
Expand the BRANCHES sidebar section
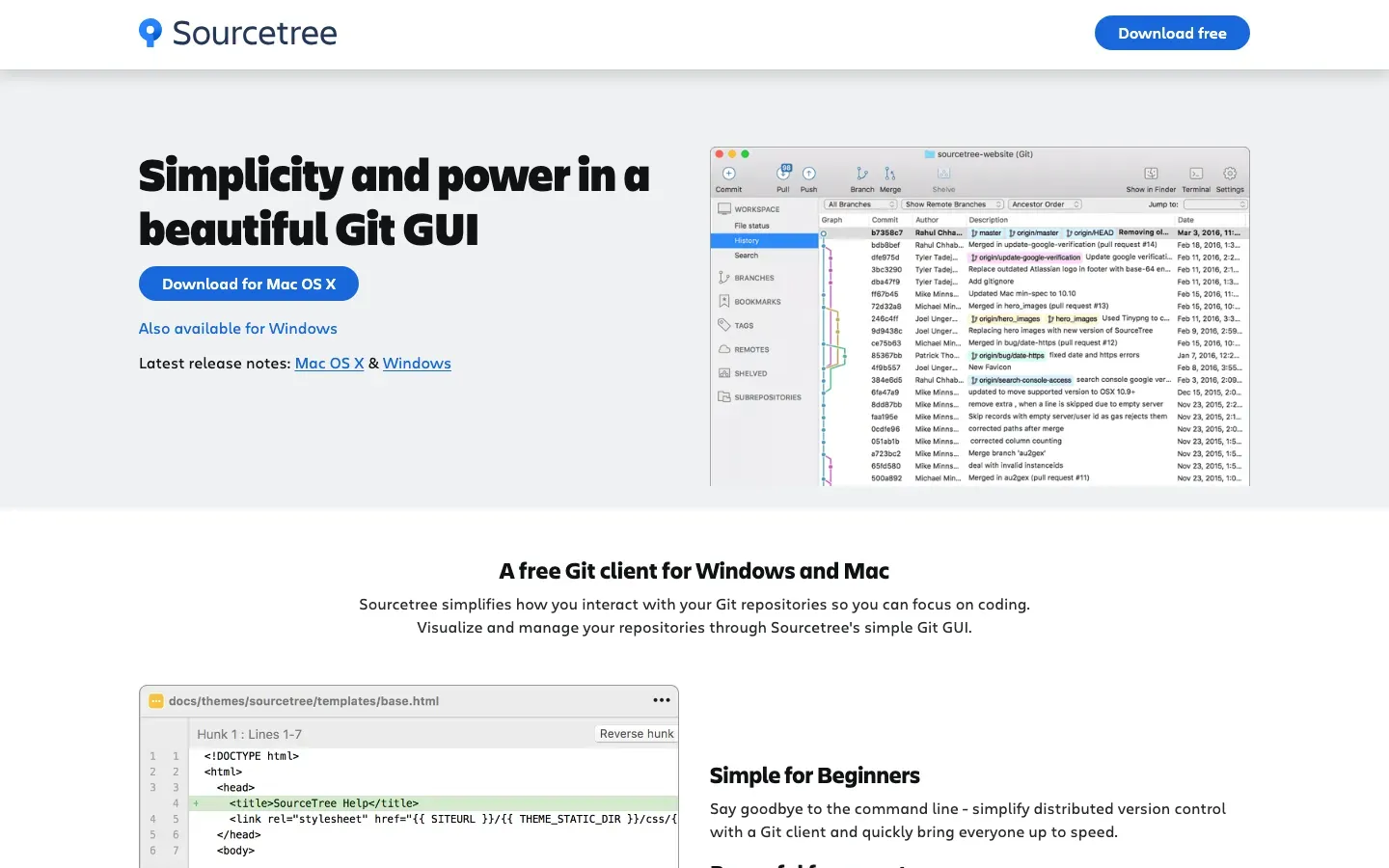[754, 278]
